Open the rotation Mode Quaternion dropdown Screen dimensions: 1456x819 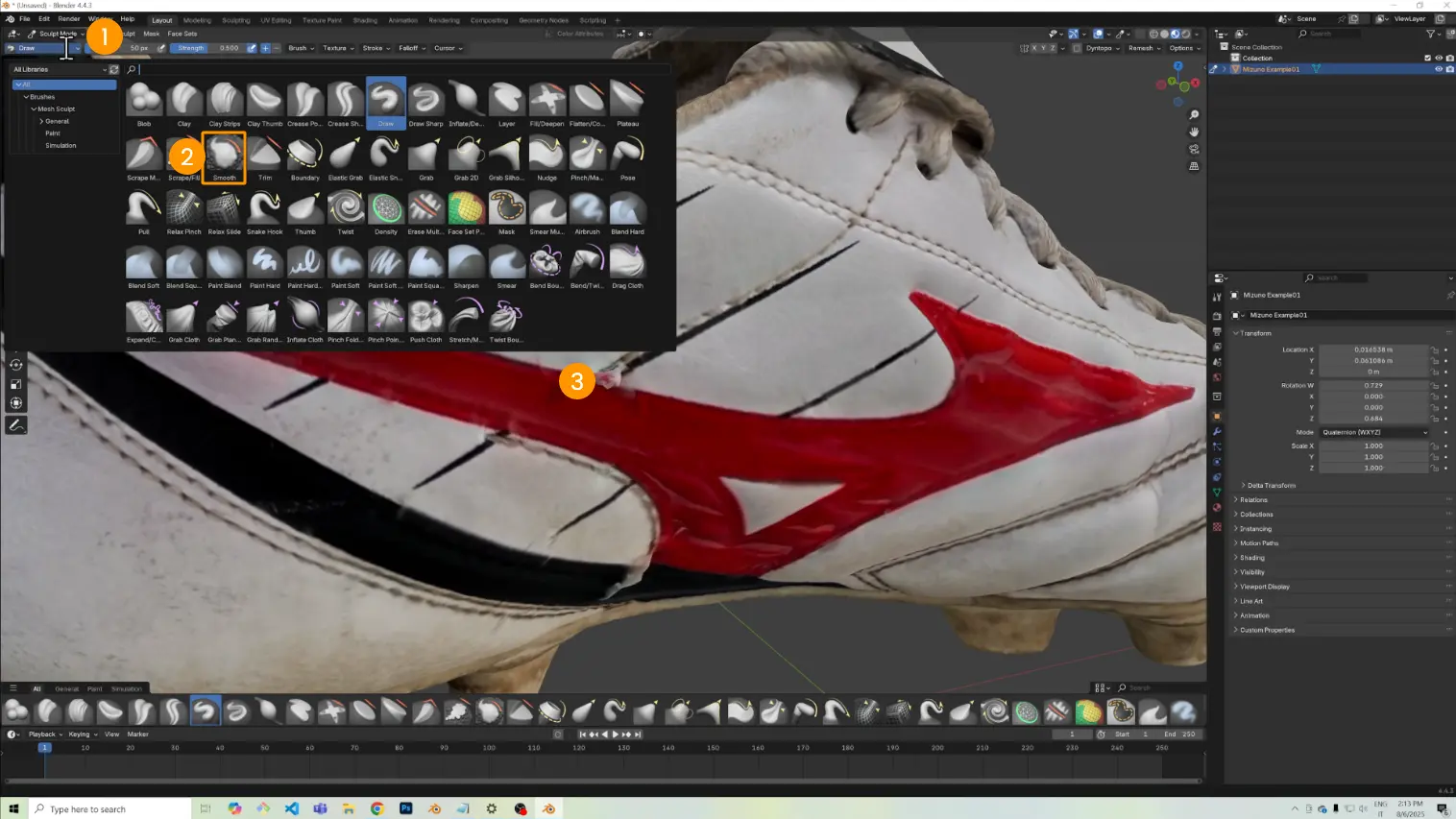coord(1374,432)
